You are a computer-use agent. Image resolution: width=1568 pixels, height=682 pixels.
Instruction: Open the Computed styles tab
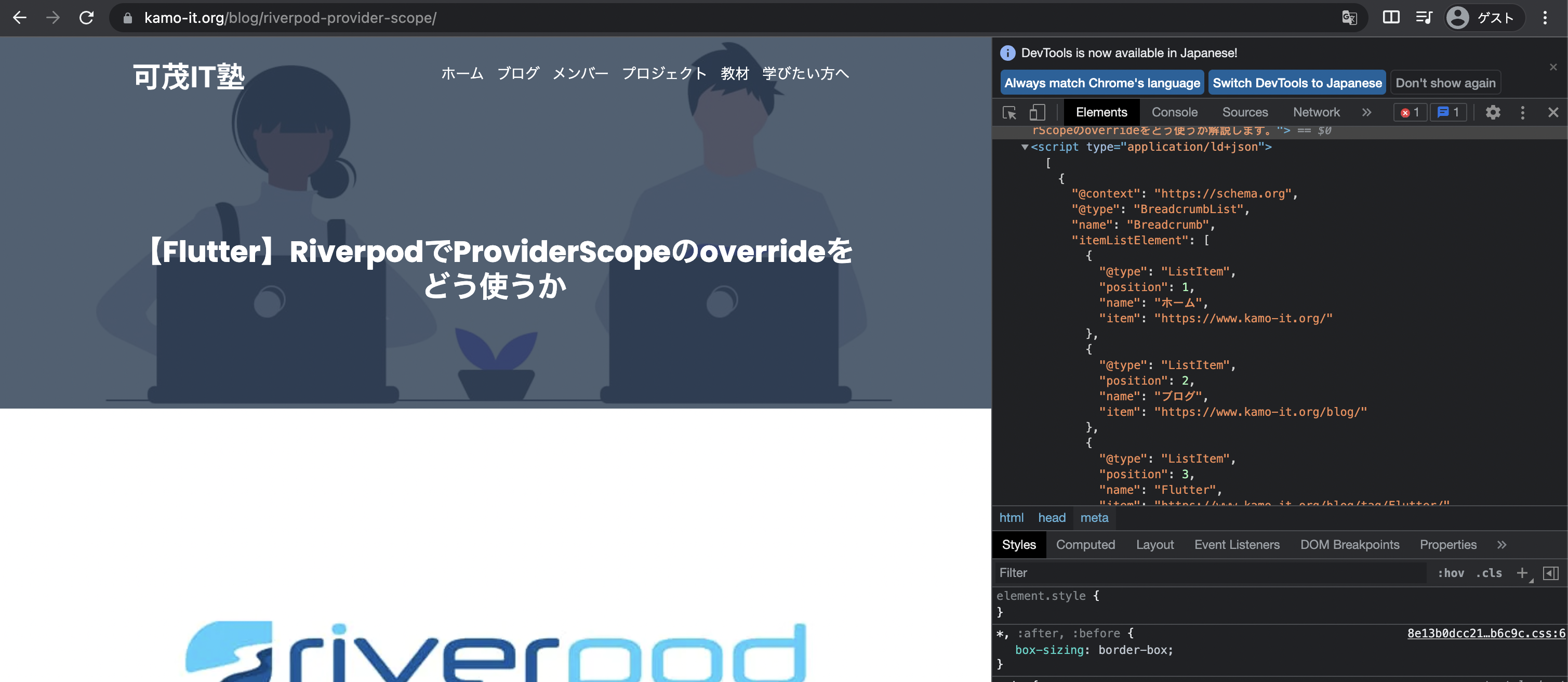(1086, 544)
